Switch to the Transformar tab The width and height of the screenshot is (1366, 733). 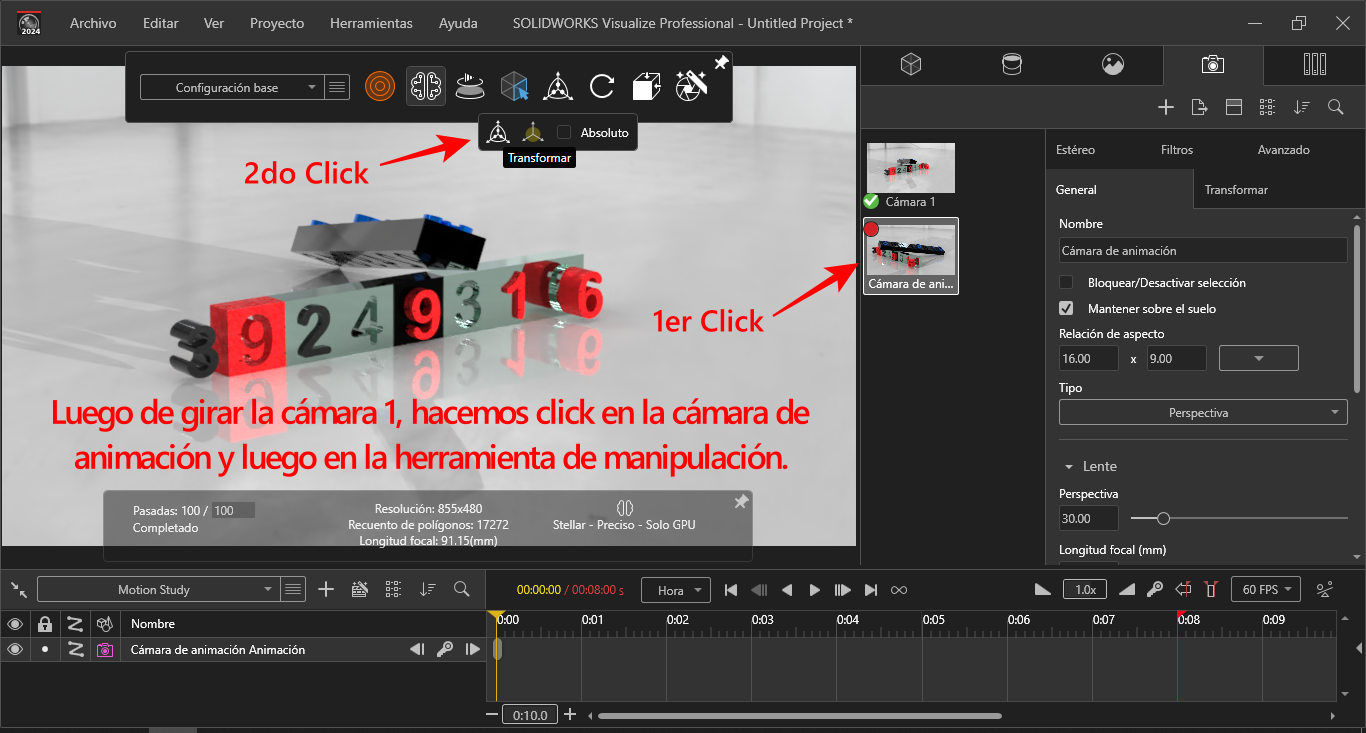click(x=1236, y=189)
